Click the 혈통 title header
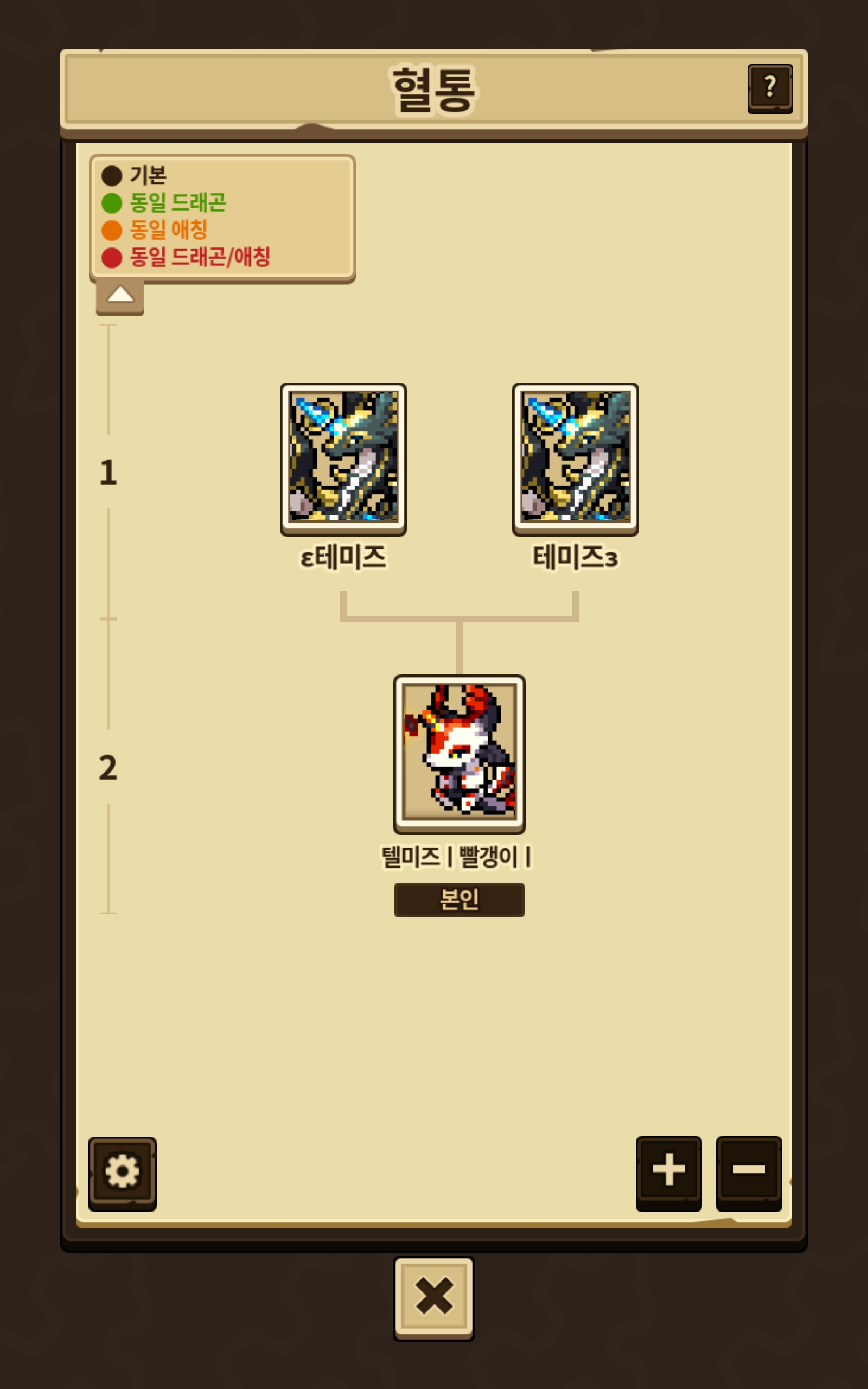868x1389 pixels. tap(434, 90)
